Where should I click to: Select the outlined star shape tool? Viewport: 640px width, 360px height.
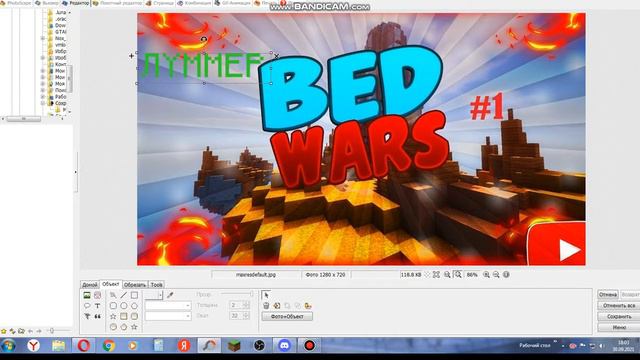pyautogui.click(x=113, y=316)
